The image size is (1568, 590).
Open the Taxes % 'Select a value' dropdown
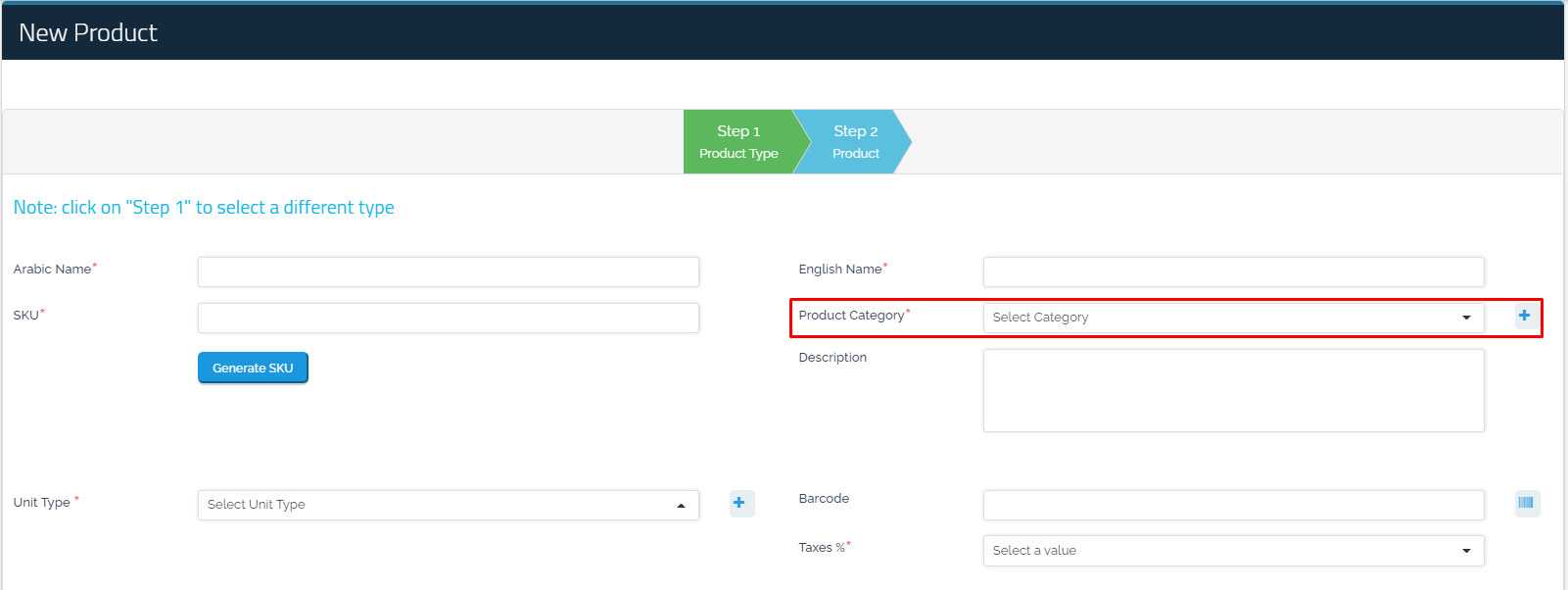point(1232,551)
